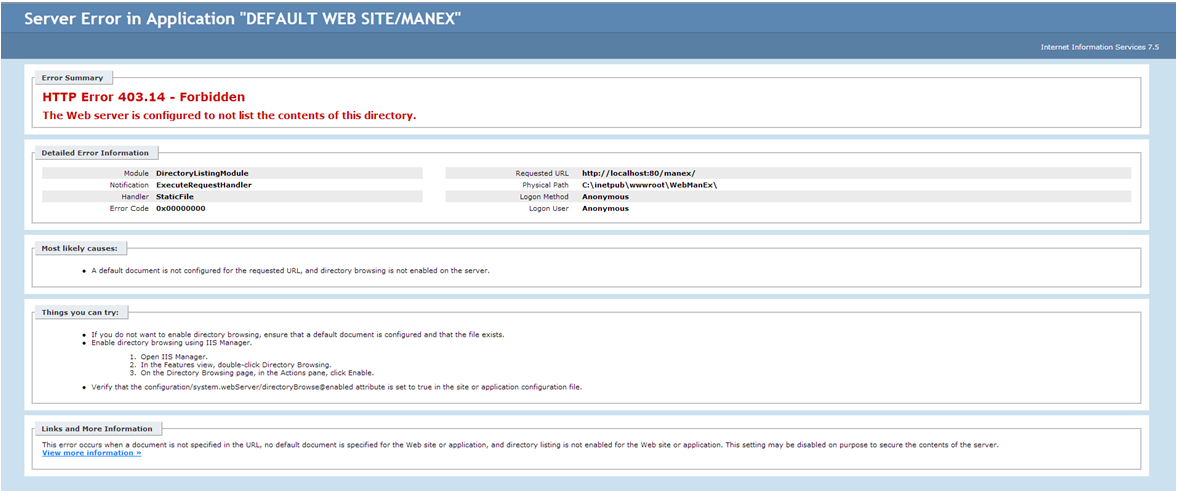Select the StaticFile handler value
Screen dimensions: 1177x491
[175, 197]
